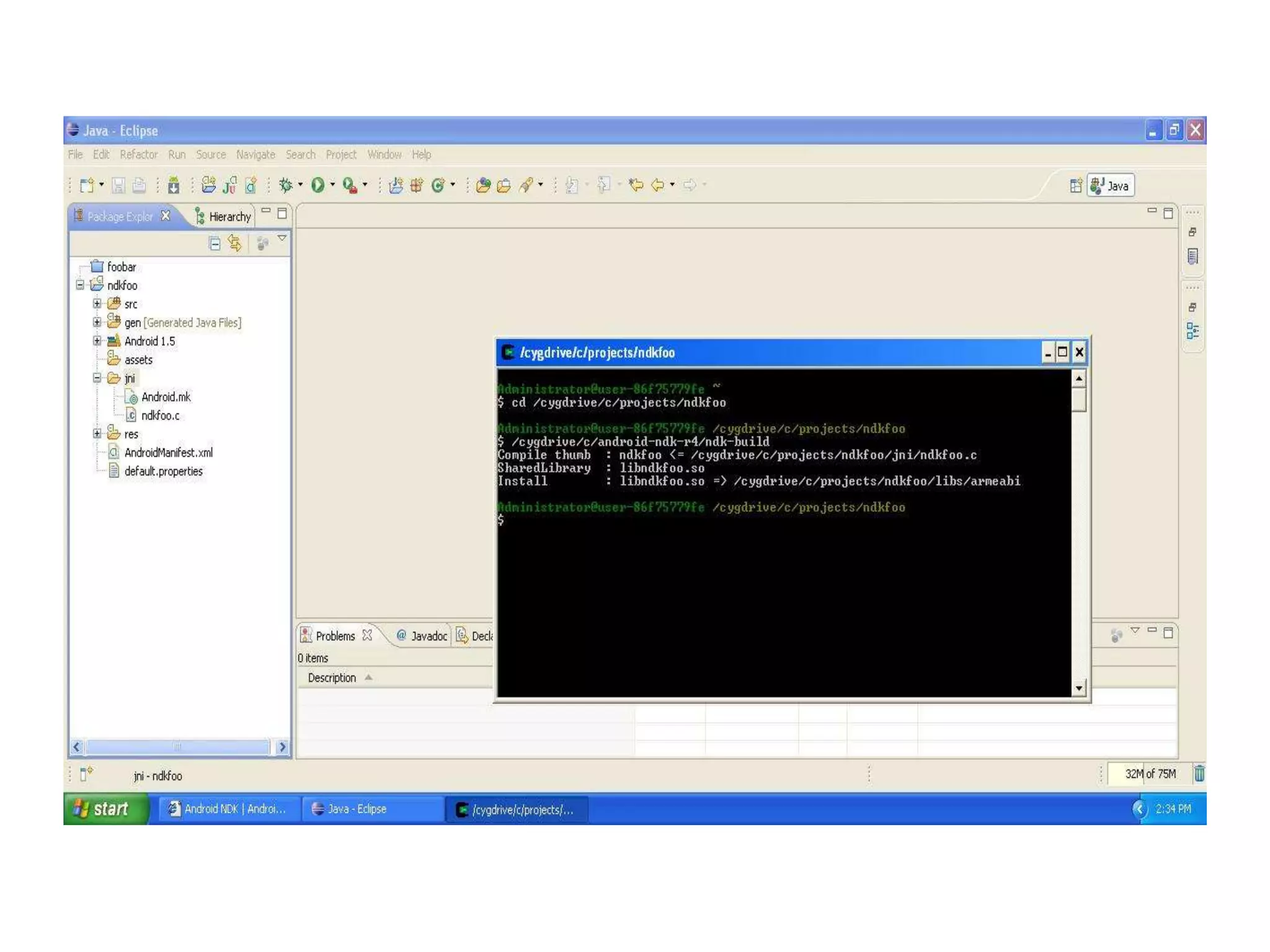Screen dimensions: 1270x952
Task: Switch to the Hierarchy tab
Action: [223, 216]
